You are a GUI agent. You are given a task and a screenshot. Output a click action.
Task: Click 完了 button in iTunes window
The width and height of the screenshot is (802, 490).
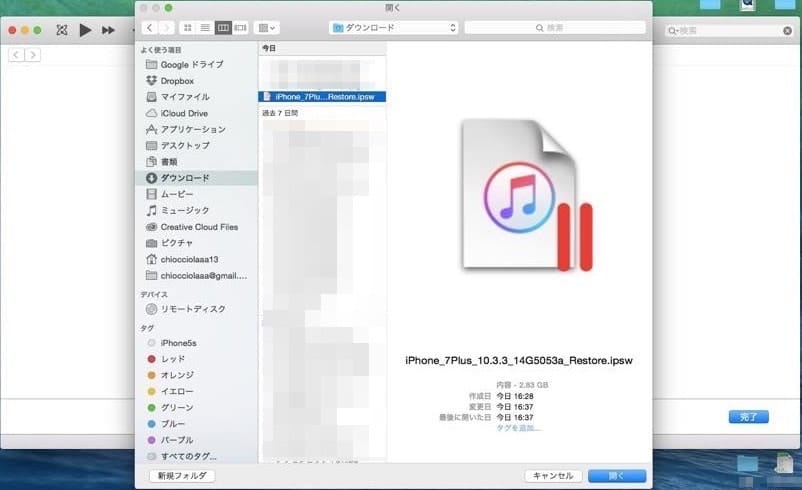pos(748,417)
